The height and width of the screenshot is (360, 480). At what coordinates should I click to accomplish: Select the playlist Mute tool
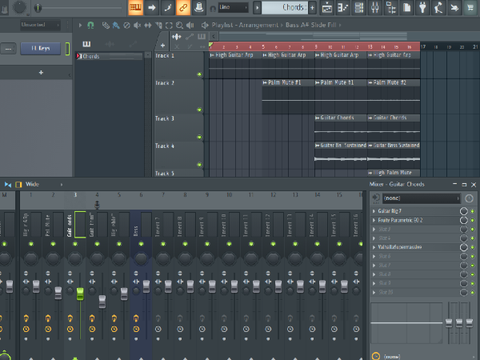pyautogui.click(x=137, y=25)
